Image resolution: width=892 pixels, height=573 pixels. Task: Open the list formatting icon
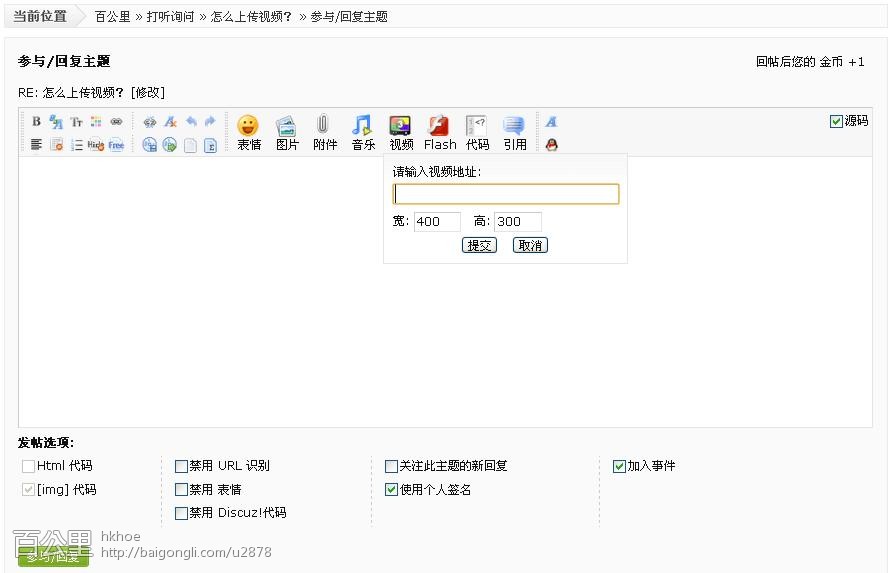76,145
